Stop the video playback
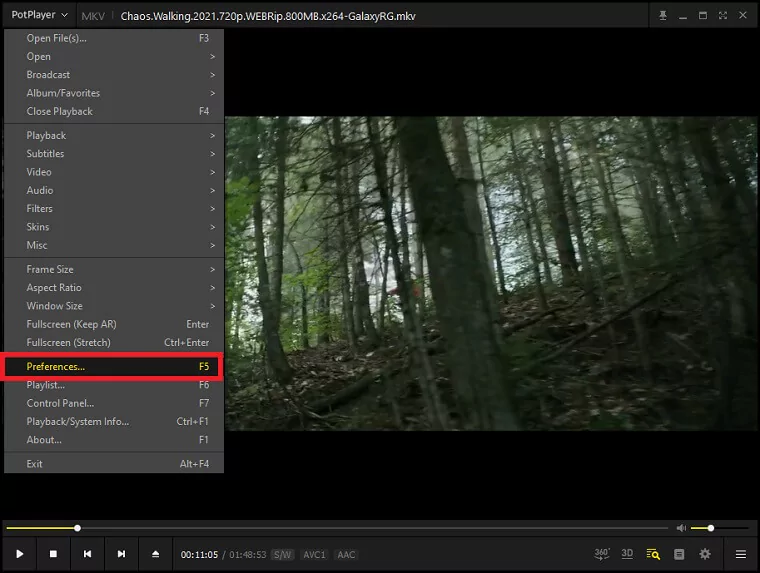This screenshot has width=760, height=573. (54, 554)
